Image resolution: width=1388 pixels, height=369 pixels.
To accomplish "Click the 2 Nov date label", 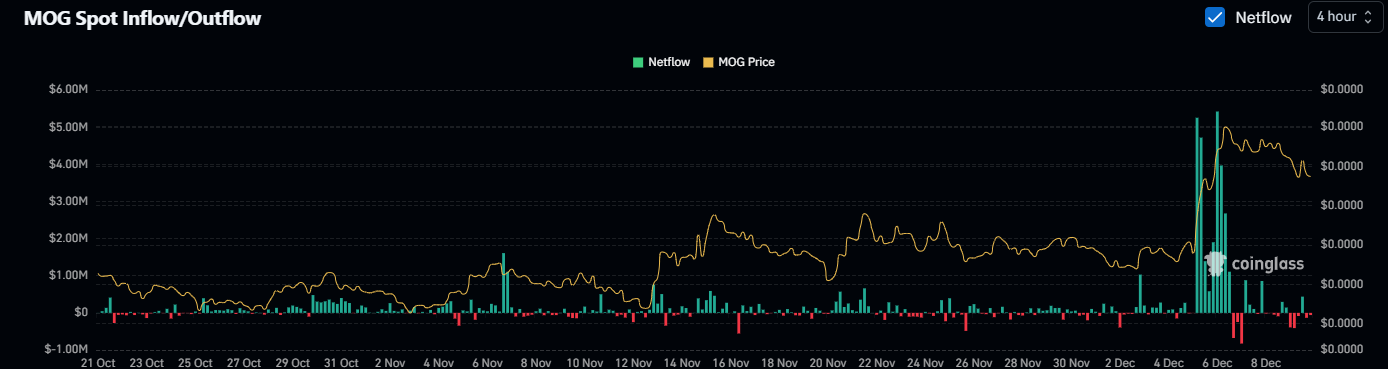I will point(391,363).
